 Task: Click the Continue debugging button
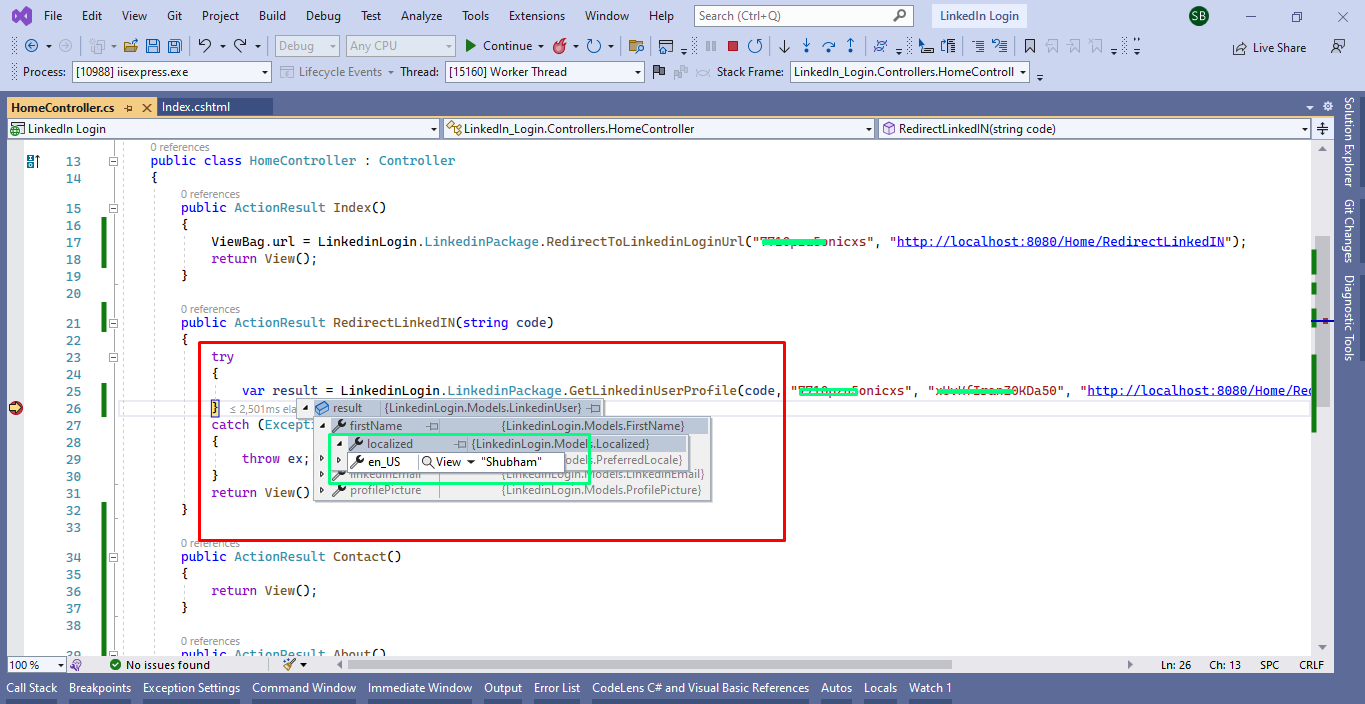[x=498, y=46]
